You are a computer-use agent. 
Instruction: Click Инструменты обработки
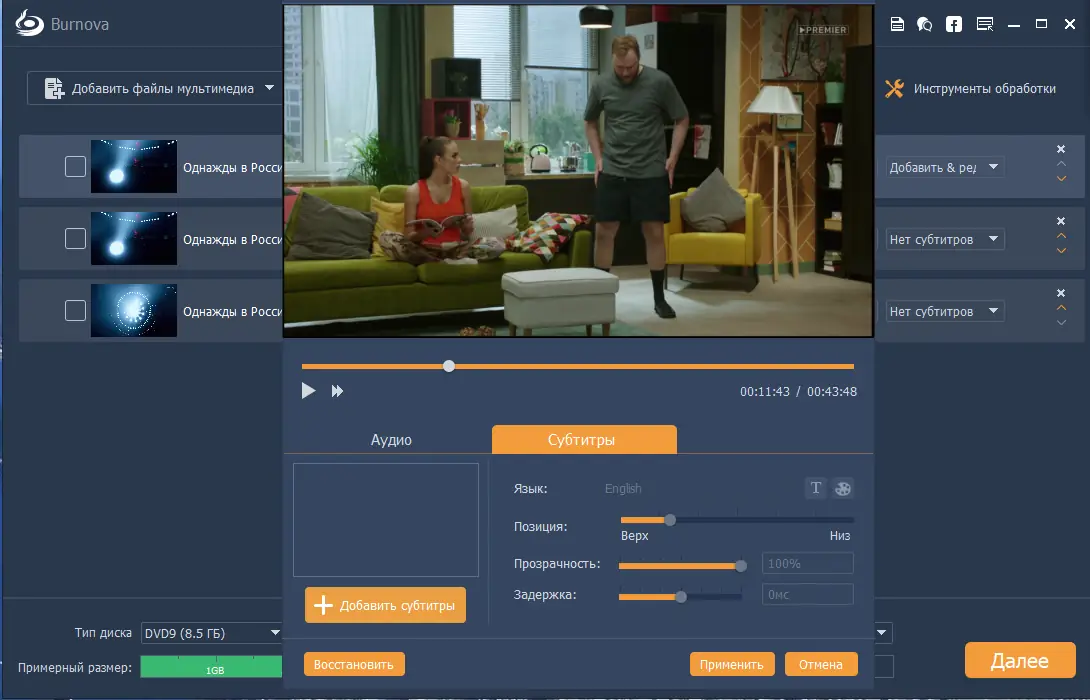[970, 88]
